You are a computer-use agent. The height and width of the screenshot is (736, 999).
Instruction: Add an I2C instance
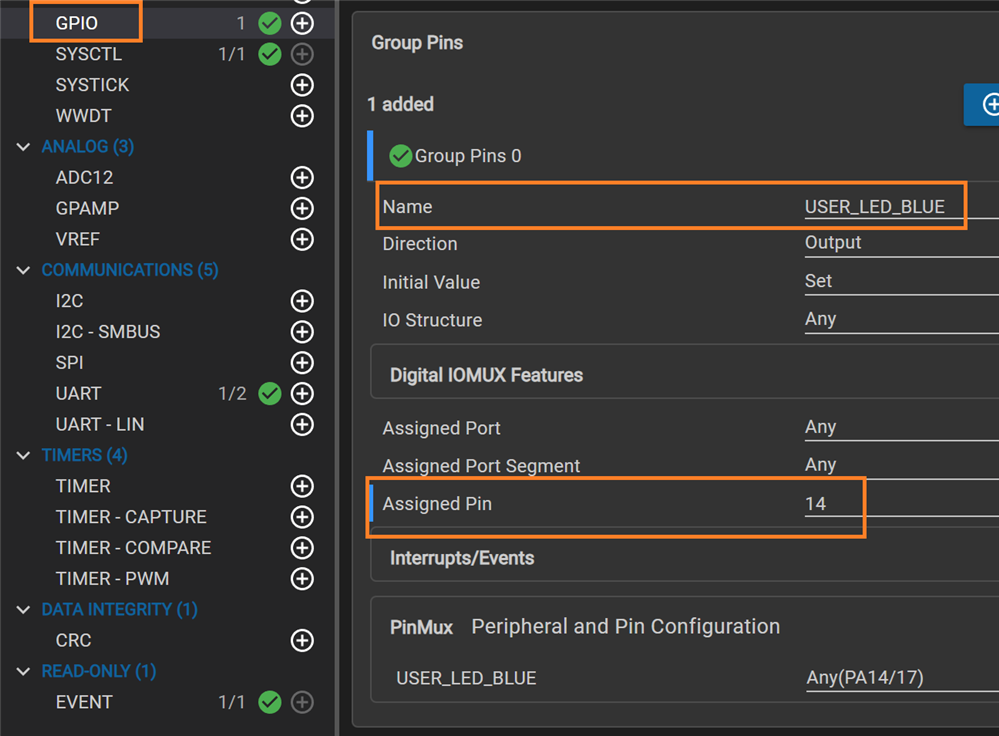point(302,301)
